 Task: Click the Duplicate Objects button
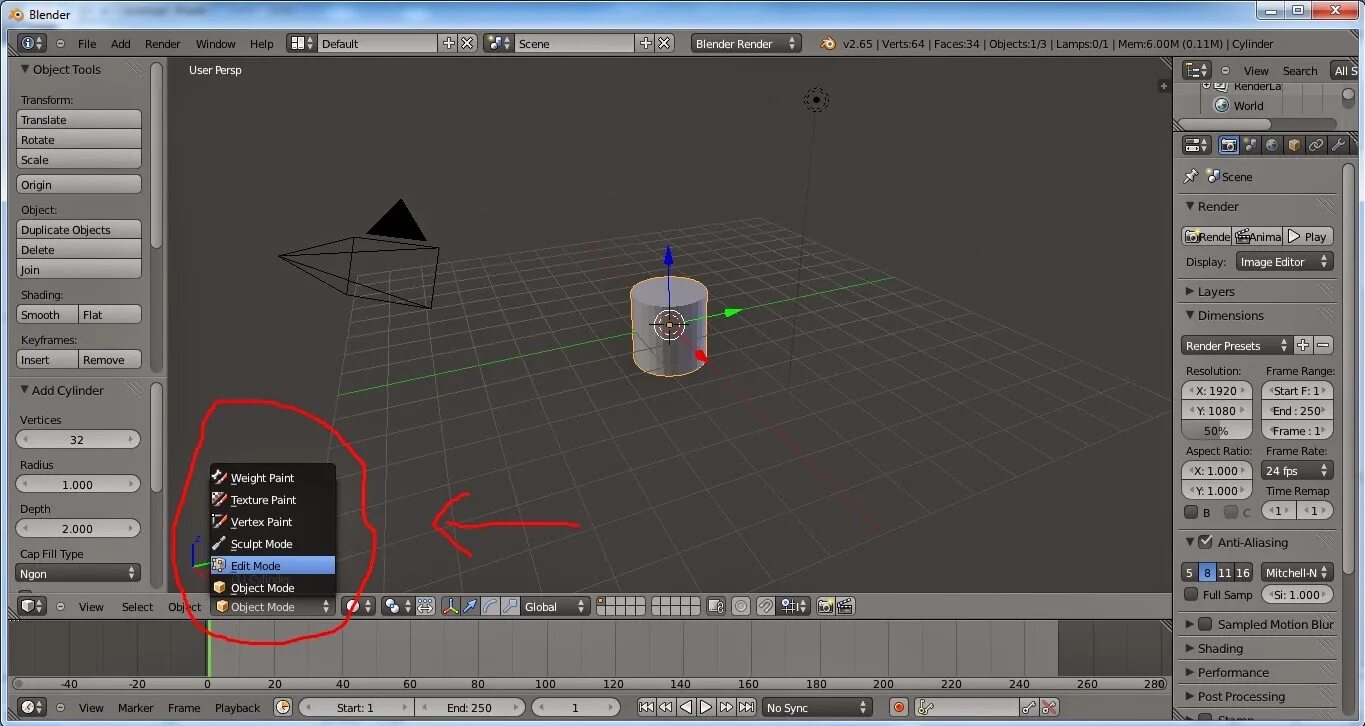tap(79, 229)
